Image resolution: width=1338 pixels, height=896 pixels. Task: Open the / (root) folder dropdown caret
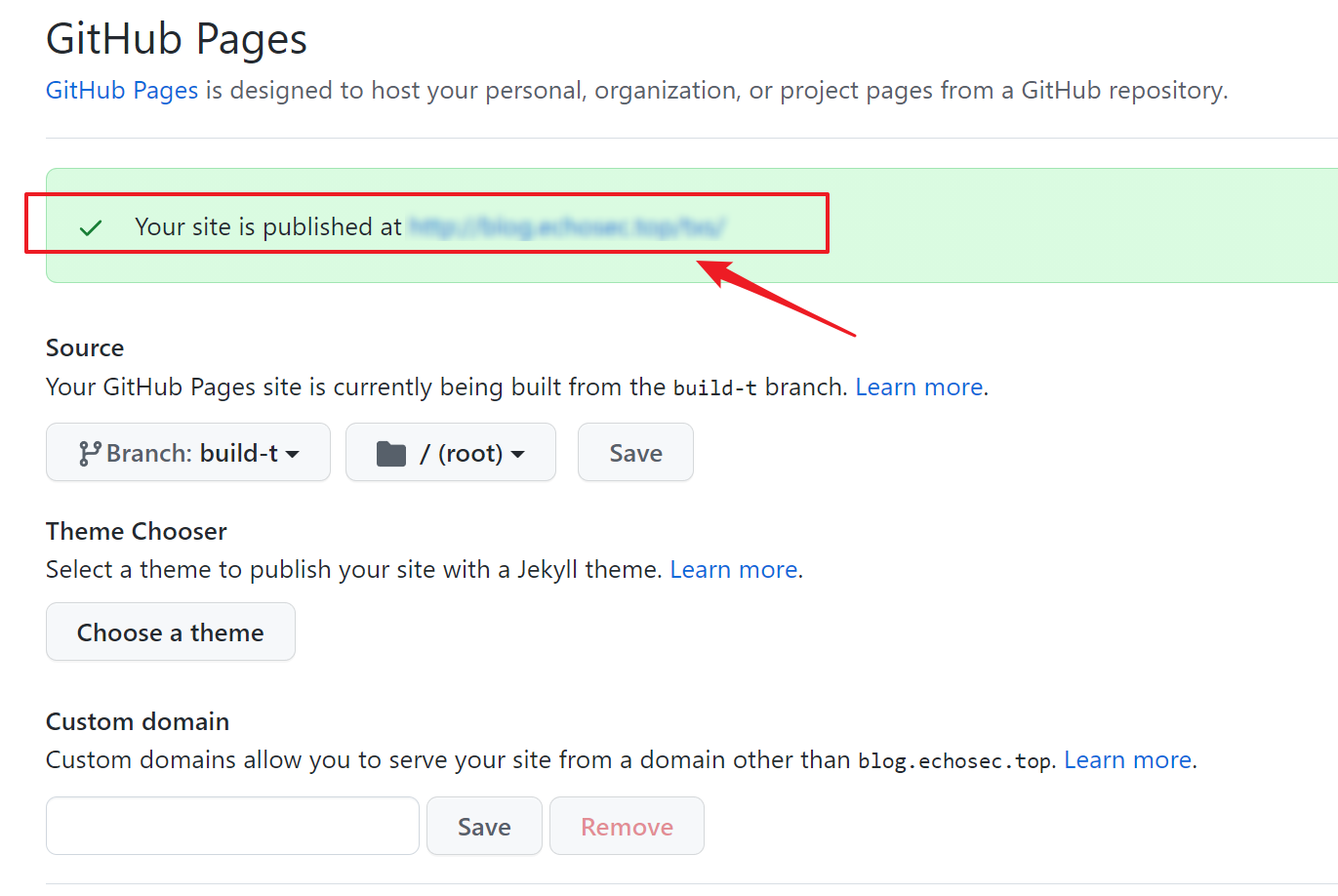(x=518, y=454)
